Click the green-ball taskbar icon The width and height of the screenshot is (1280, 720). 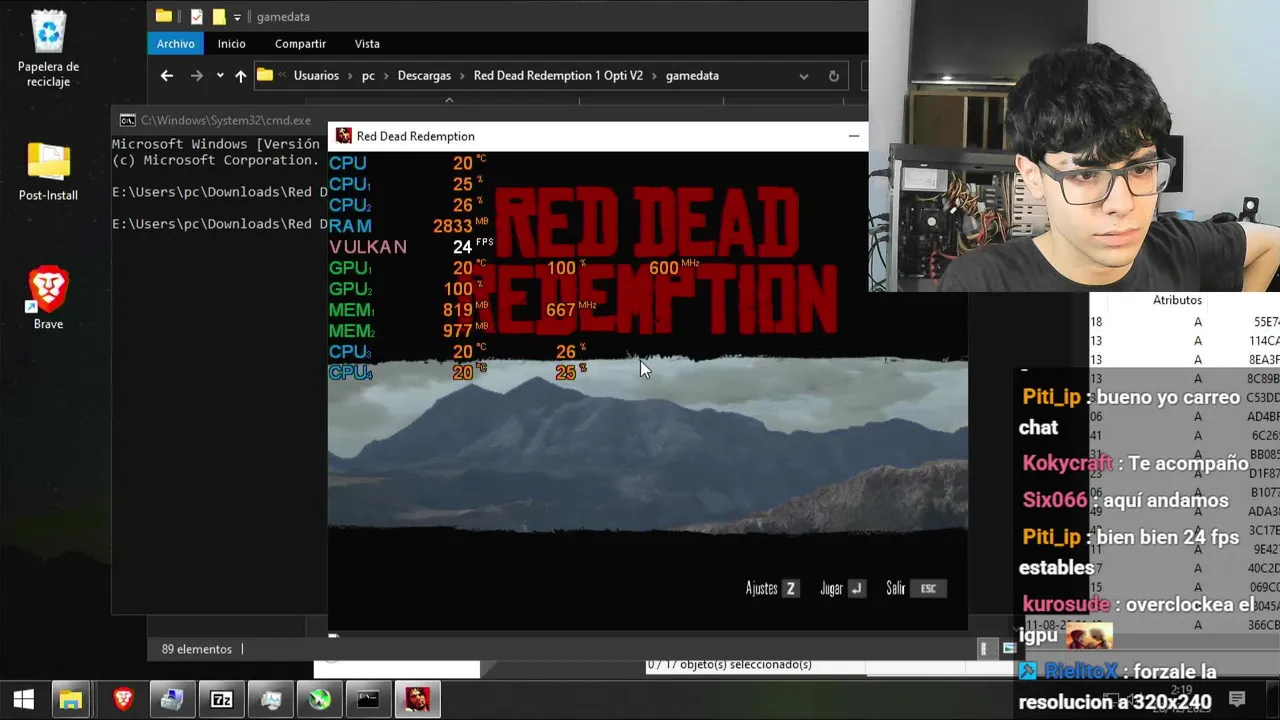point(319,700)
